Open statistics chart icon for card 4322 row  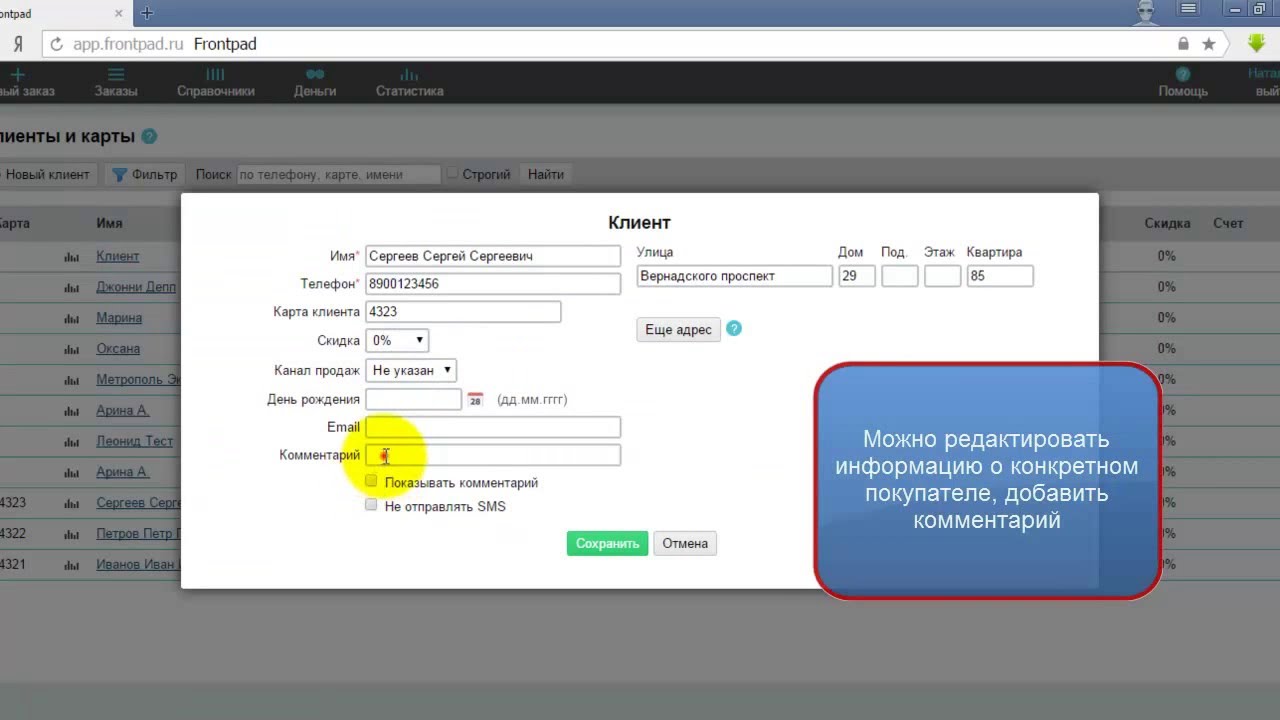(71, 534)
